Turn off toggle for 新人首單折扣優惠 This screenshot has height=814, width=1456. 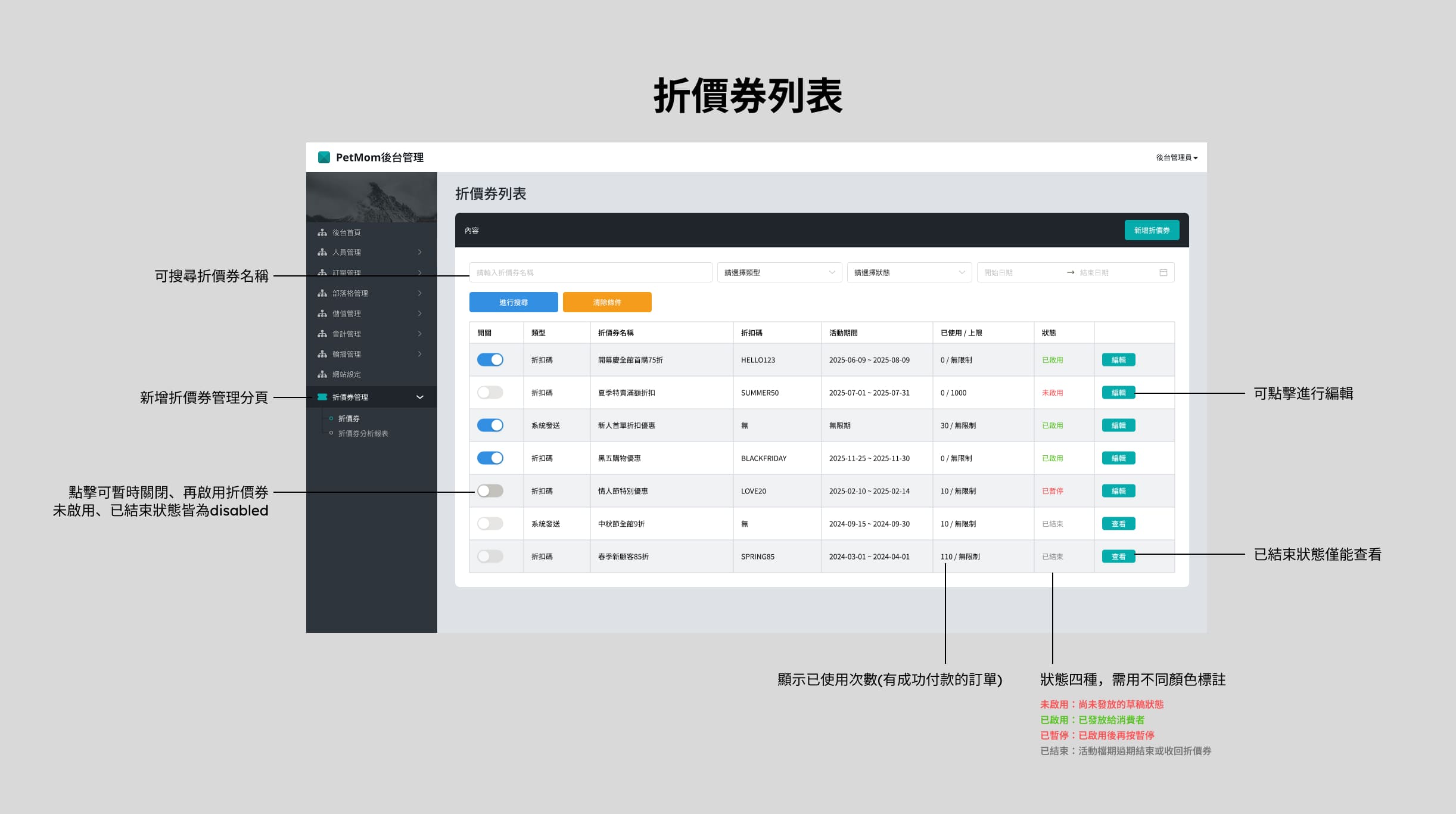click(490, 425)
